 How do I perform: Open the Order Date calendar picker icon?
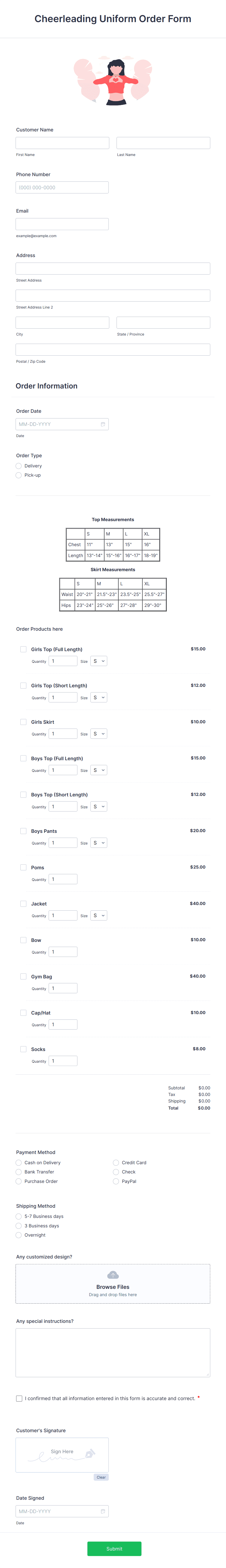pos(104,424)
